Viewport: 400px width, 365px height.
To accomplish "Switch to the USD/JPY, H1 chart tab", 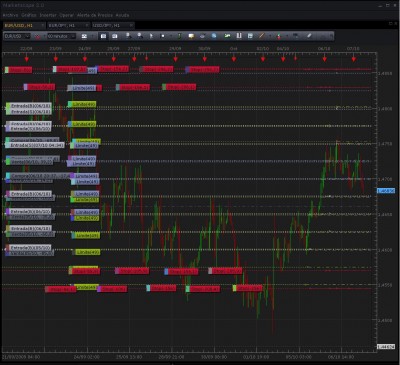I will (x=106, y=25).
